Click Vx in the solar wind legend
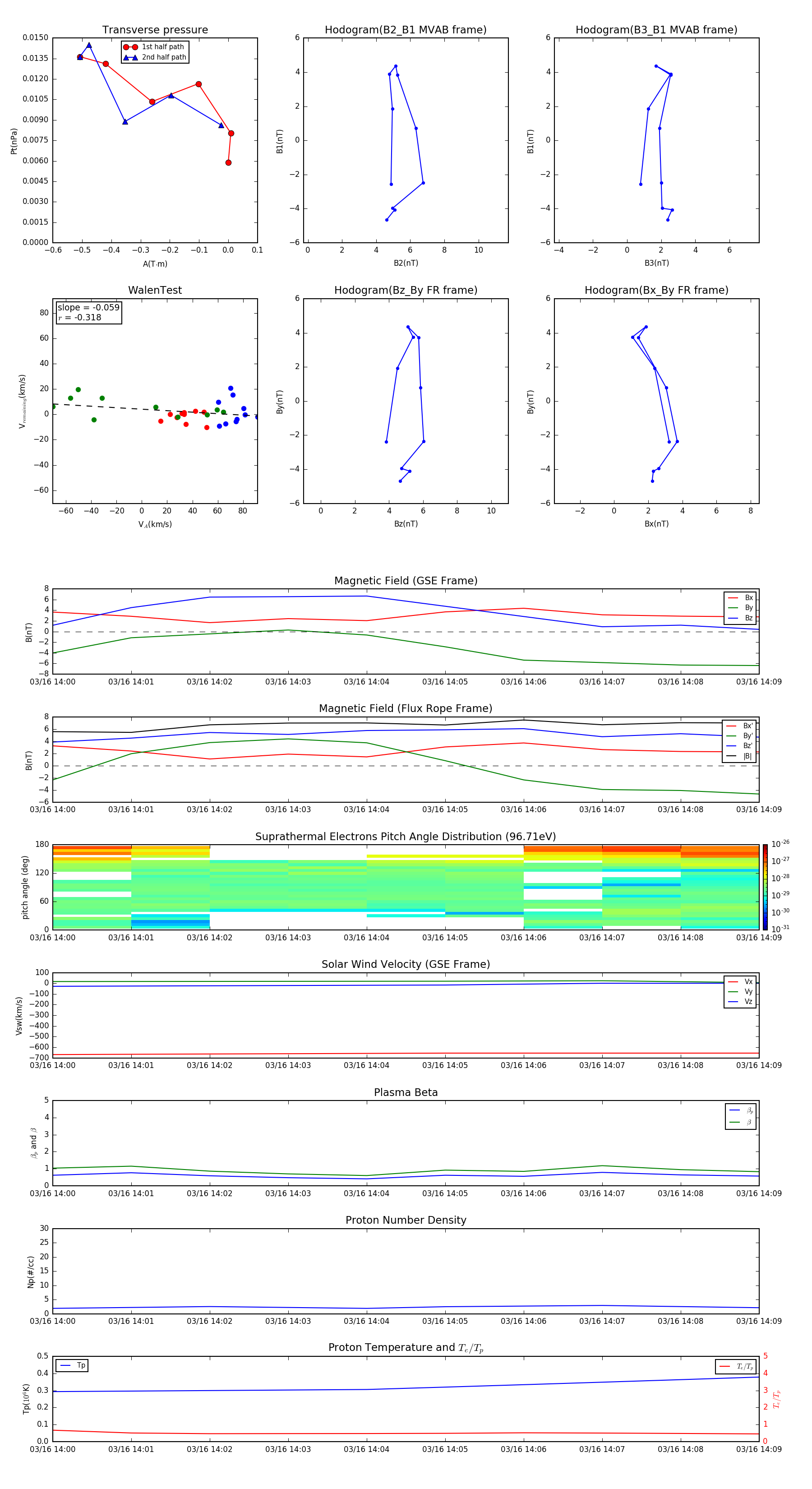The image size is (812, 1489). pyautogui.click(x=740, y=981)
